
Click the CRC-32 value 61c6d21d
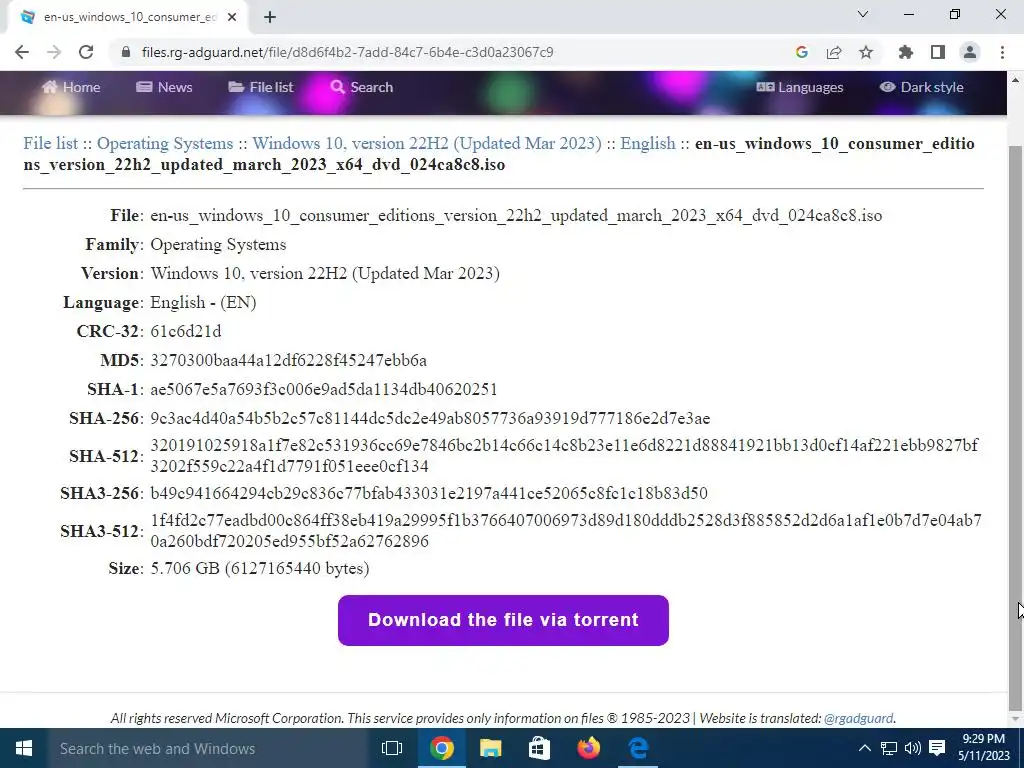point(185,332)
